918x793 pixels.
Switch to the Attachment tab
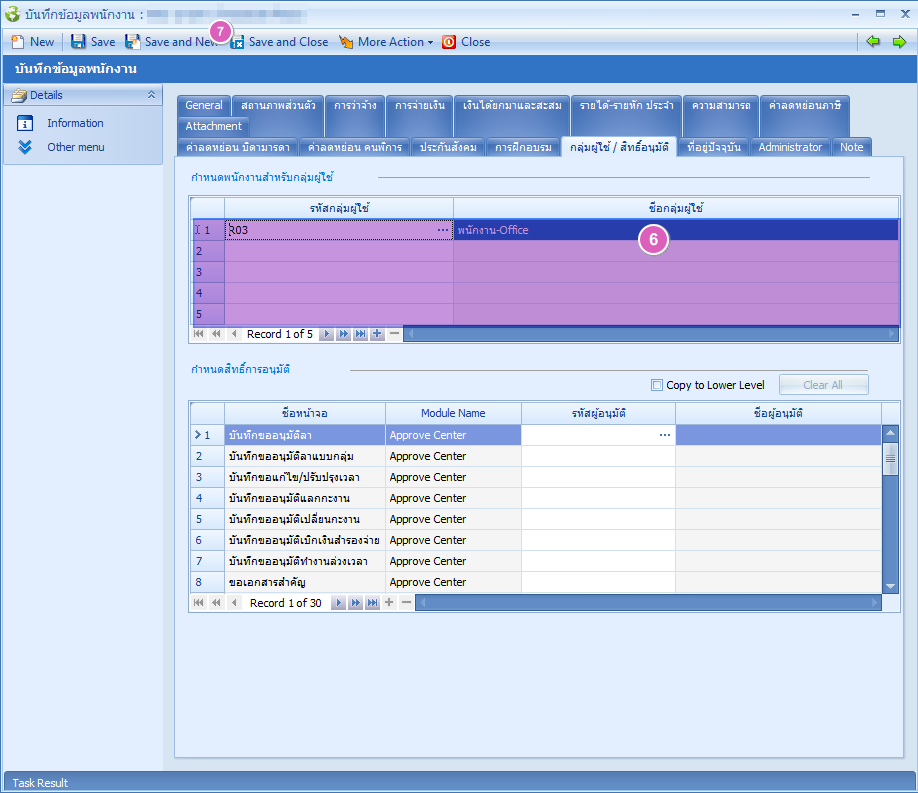pyautogui.click(x=214, y=126)
